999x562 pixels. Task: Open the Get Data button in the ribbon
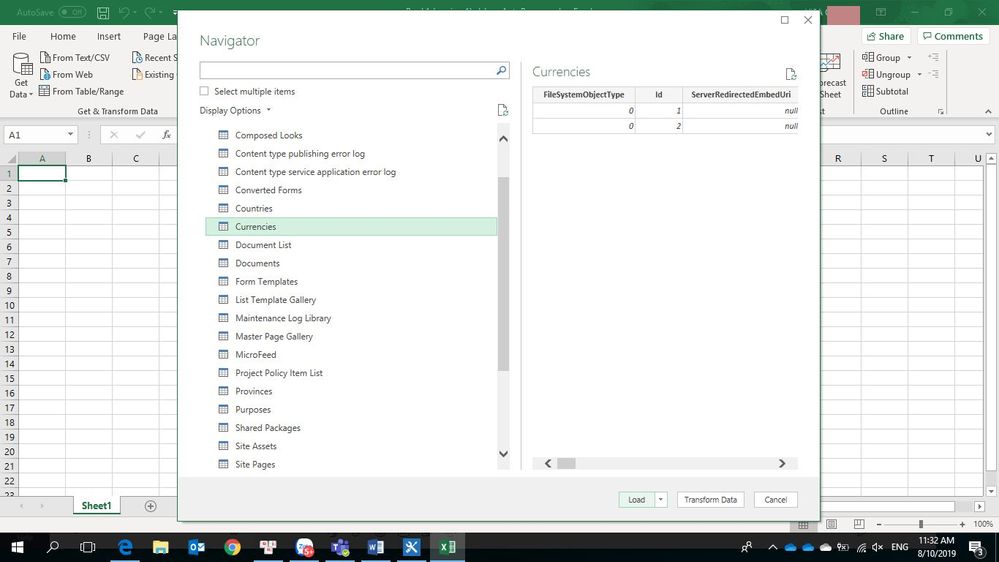click(21, 75)
